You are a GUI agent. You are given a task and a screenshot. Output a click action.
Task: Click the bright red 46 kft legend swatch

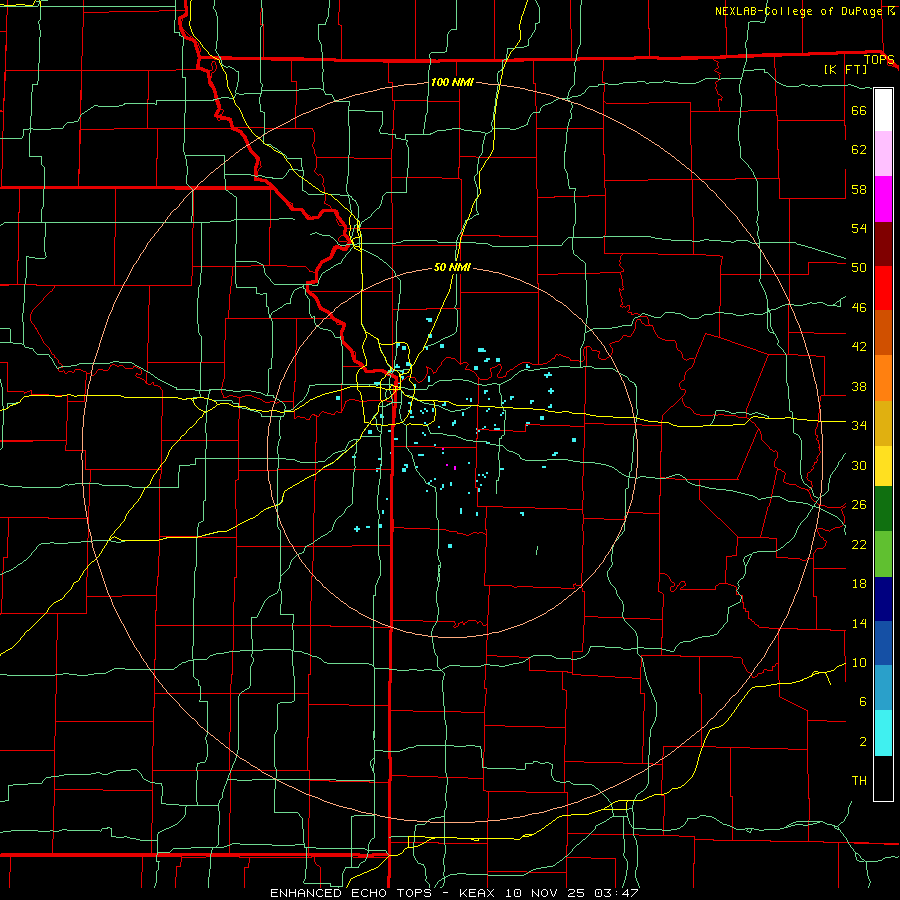click(x=883, y=288)
